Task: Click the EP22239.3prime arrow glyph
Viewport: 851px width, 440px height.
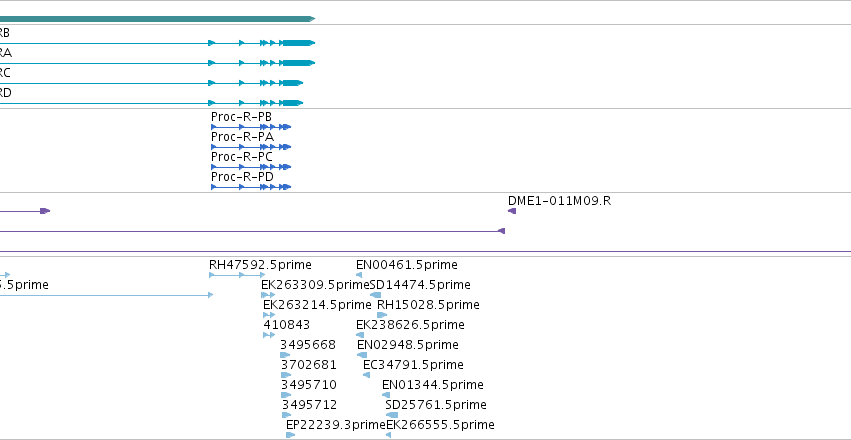Action: pyautogui.click(x=290, y=435)
